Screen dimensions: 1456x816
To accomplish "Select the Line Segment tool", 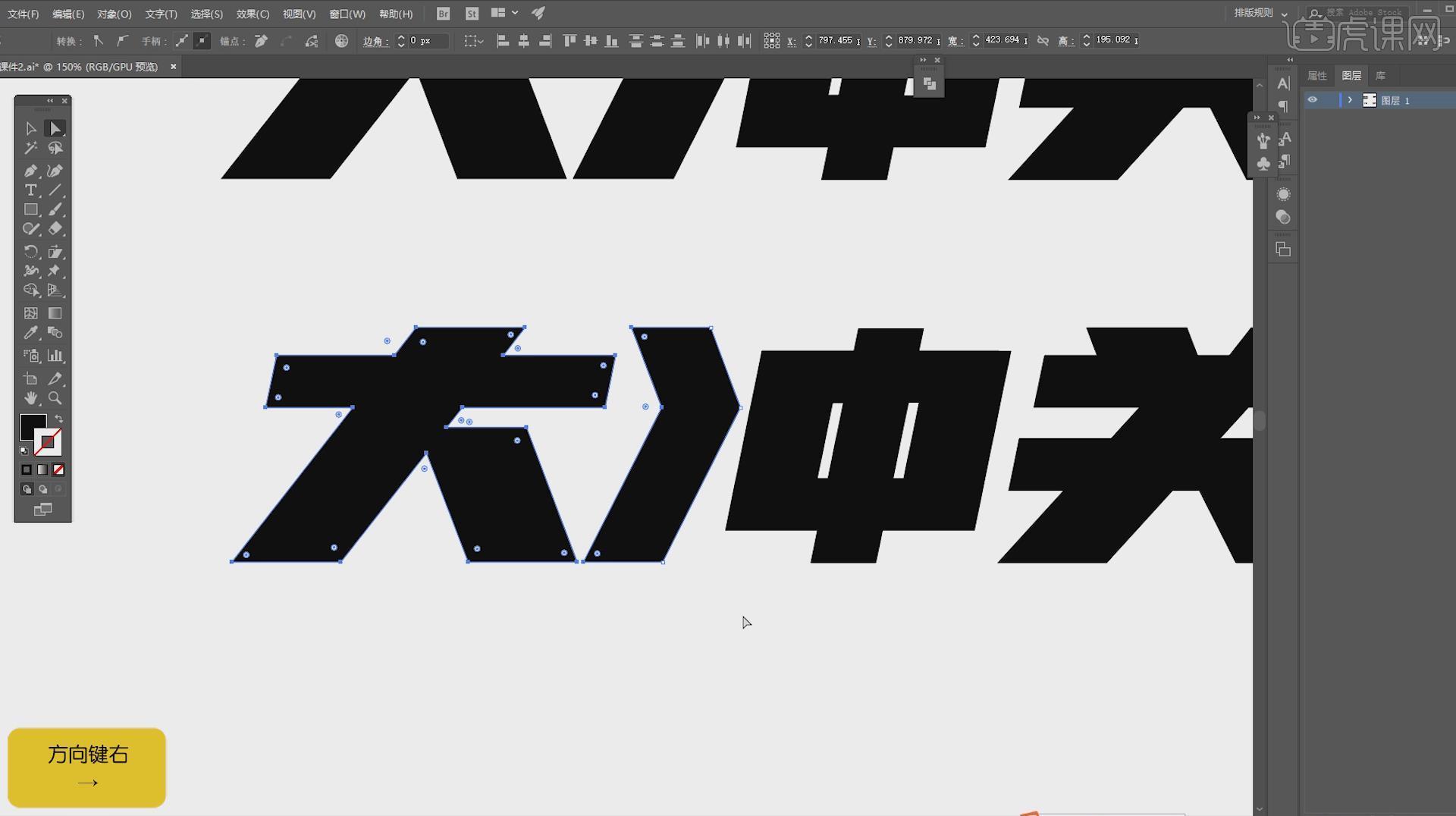I will click(x=55, y=190).
